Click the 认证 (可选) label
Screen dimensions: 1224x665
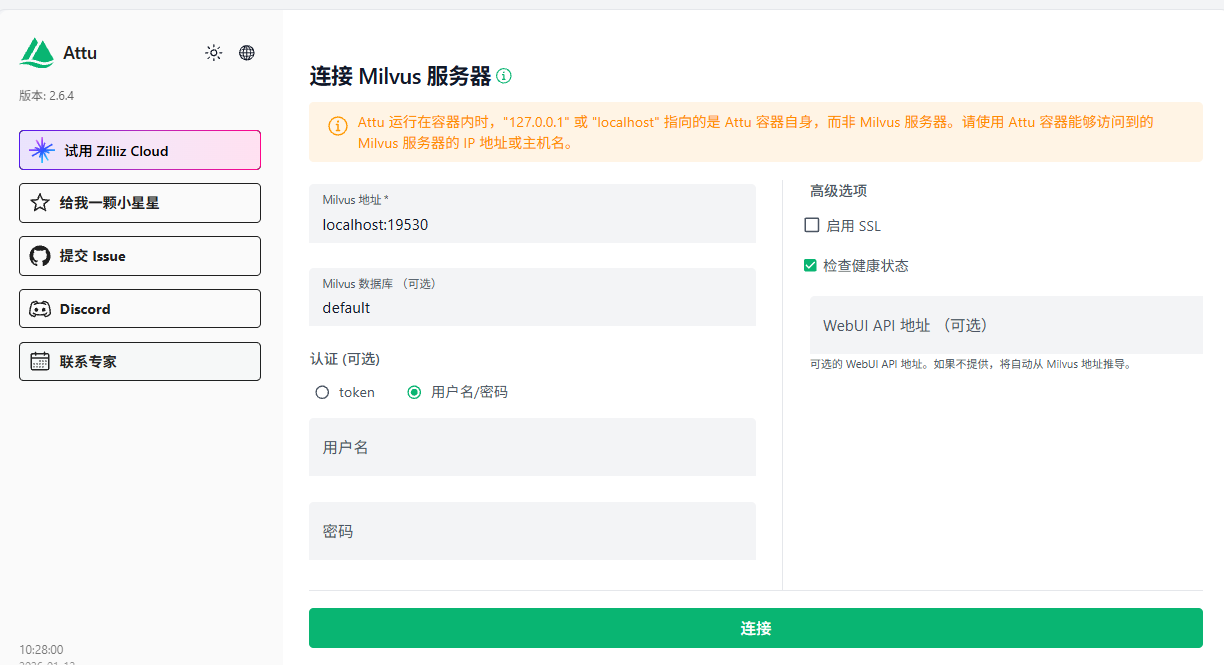pyautogui.click(x=345, y=359)
